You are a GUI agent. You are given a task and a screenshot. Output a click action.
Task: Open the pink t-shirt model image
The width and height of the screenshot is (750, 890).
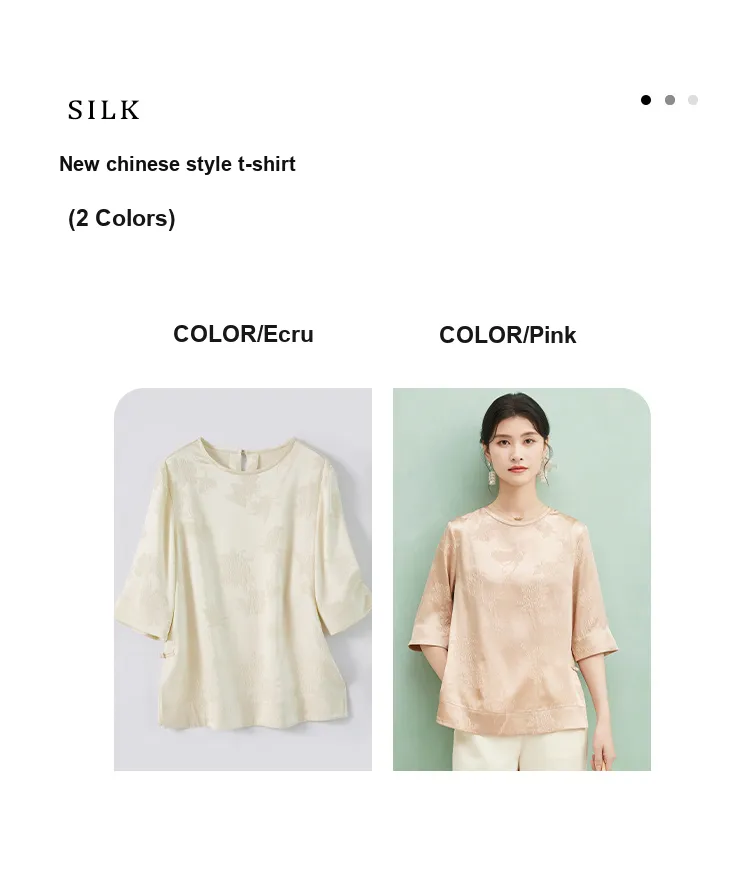[522, 580]
